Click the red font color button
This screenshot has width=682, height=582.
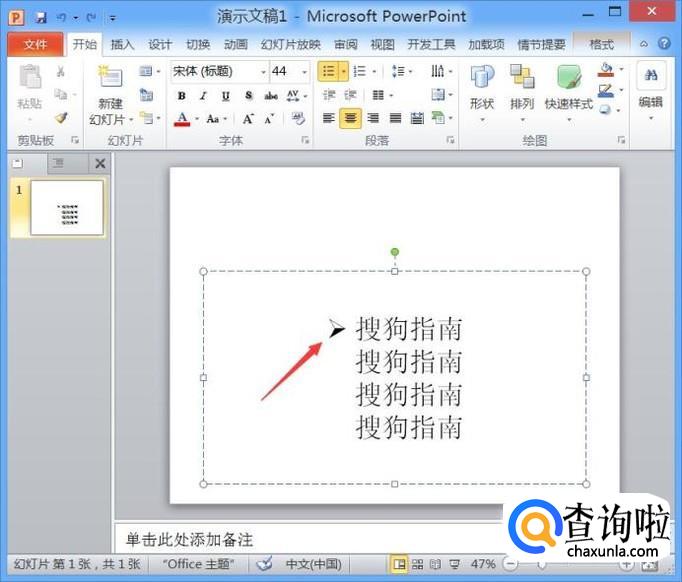point(182,118)
